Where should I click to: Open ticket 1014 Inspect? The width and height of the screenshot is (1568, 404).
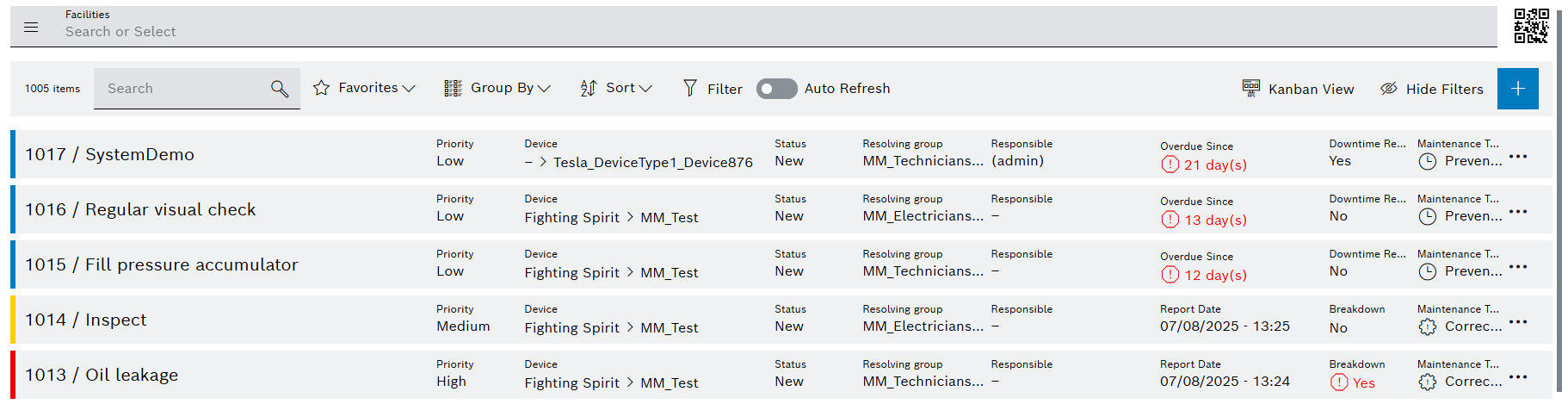(x=86, y=320)
